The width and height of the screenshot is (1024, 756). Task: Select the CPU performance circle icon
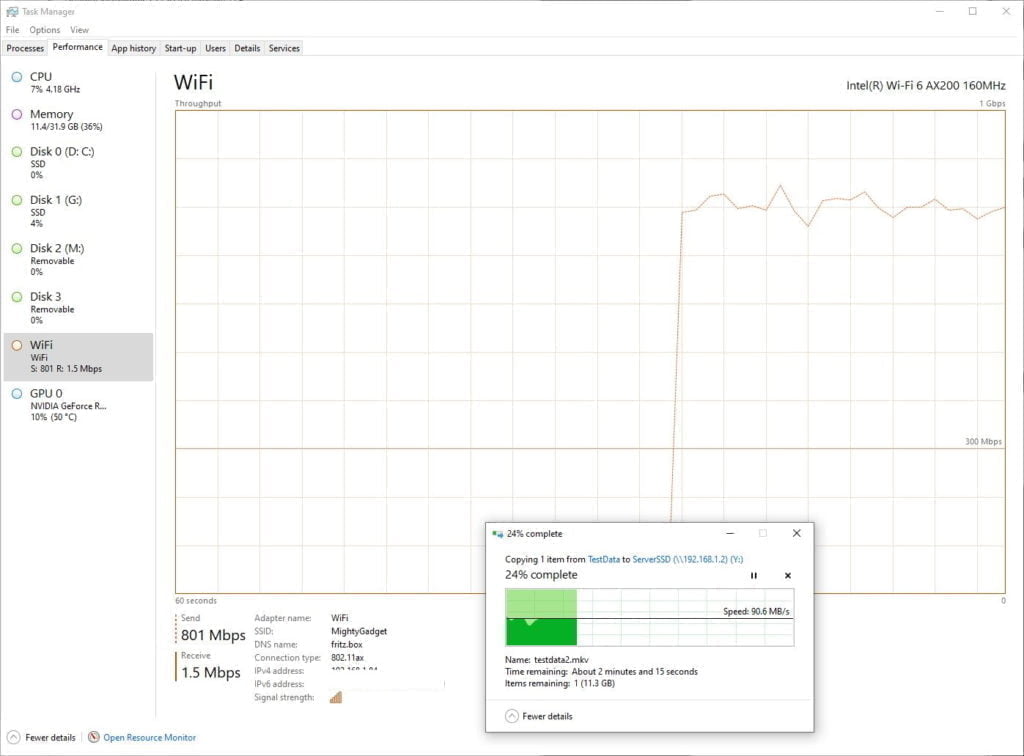(x=17, y=77)
